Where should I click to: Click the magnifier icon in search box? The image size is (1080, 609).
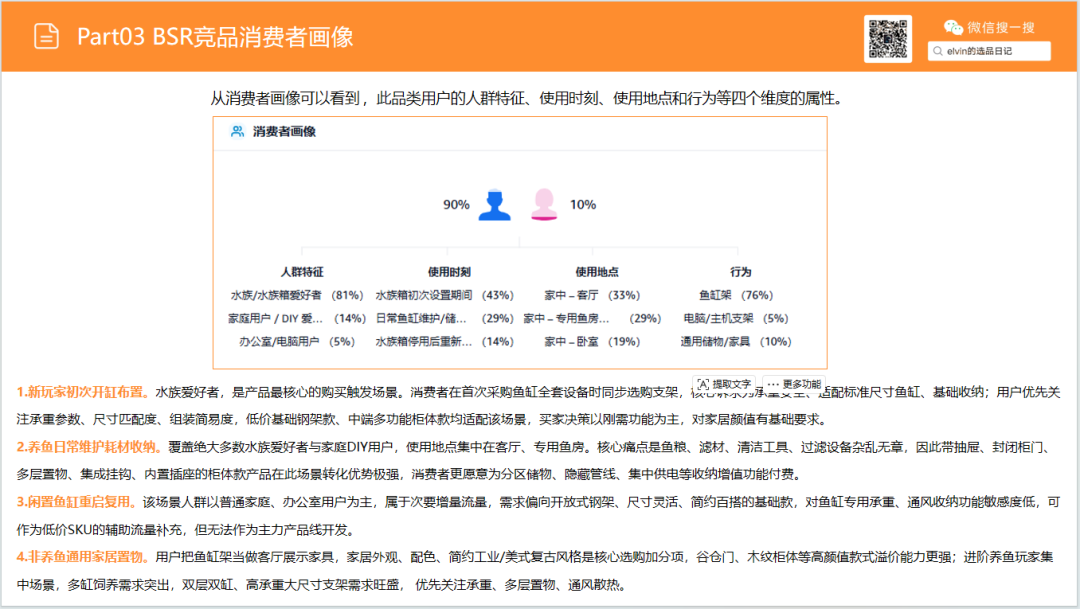pyautogui.click(x=937, y=51)
